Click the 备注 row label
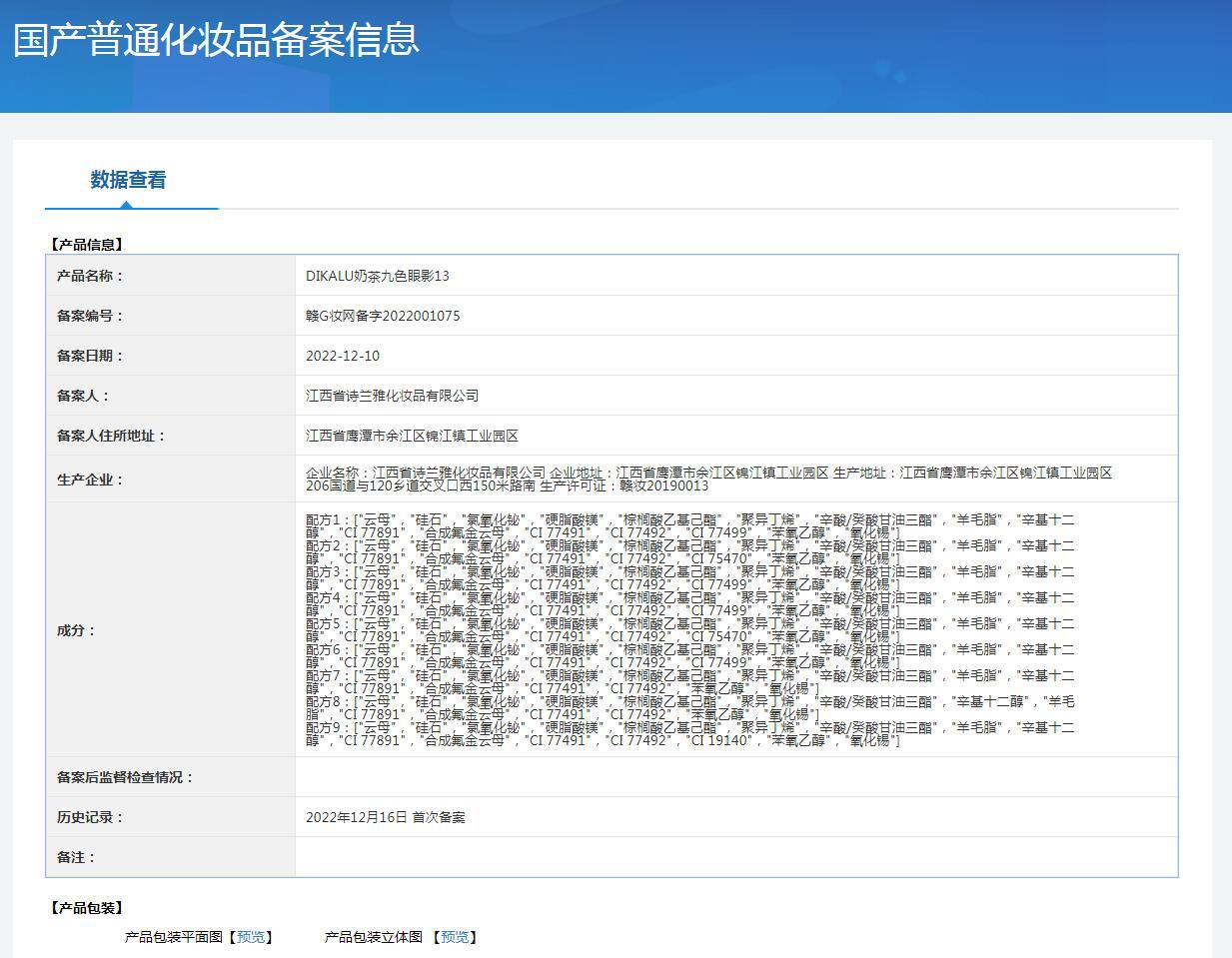This screenshot has width=1232, height=958. (76, 857)
